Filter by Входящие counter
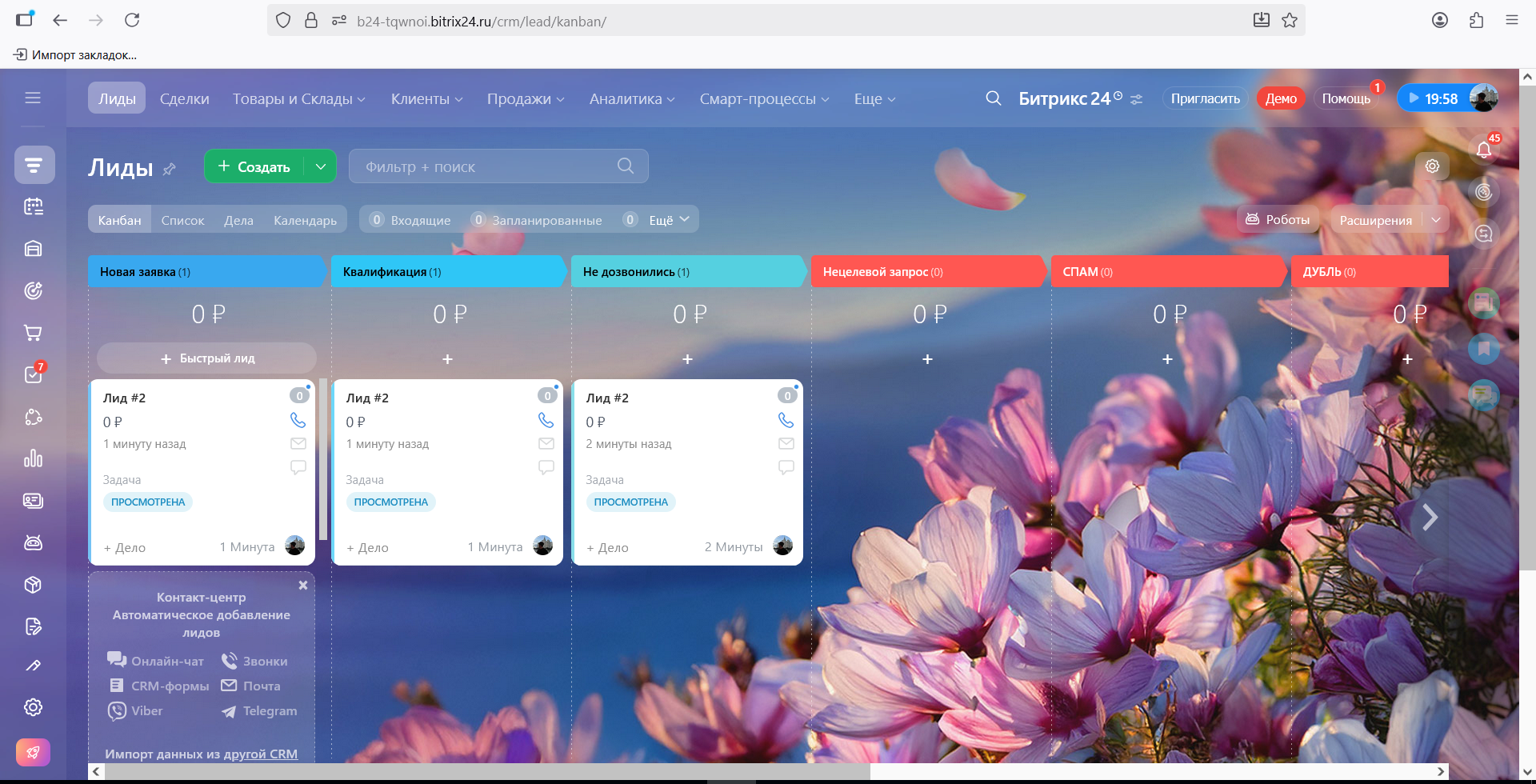Screen dimensions: 1536x784 click(x=411, y=220)
